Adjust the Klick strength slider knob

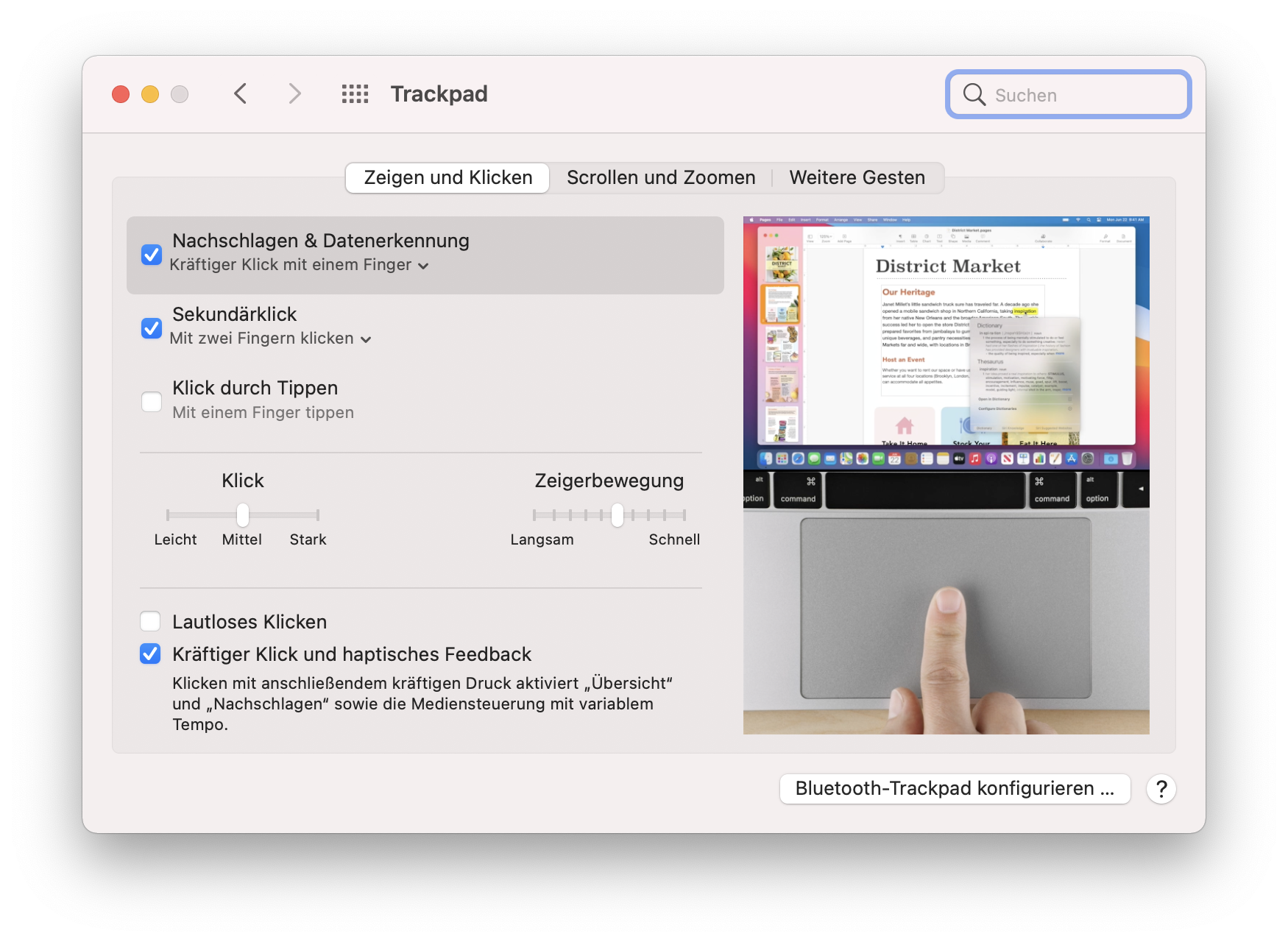[242, 515]
